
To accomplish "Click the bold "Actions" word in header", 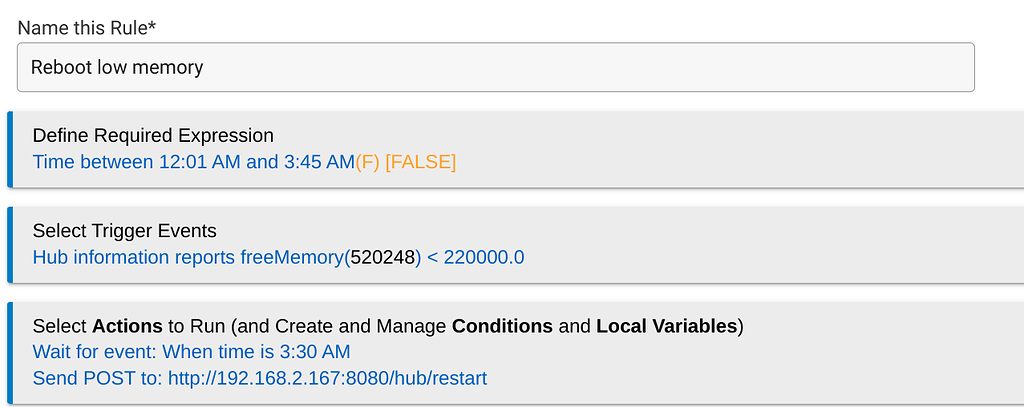I will [127, 326].
